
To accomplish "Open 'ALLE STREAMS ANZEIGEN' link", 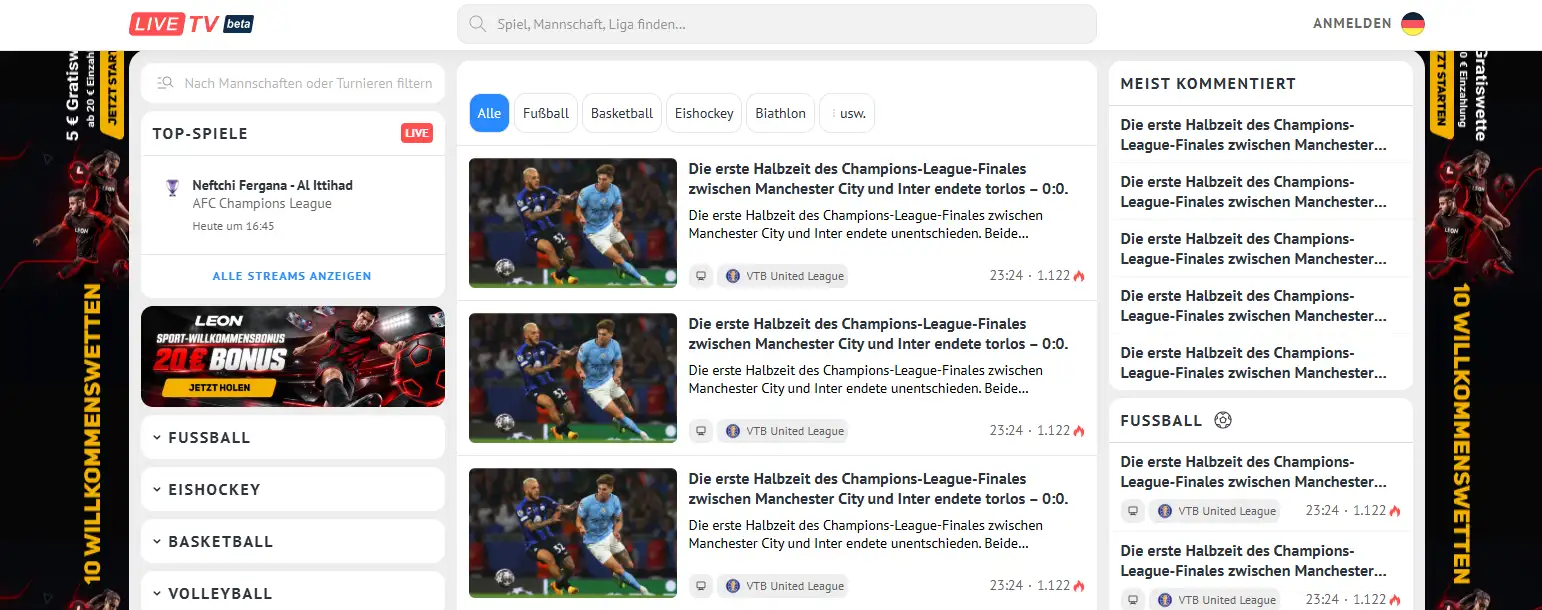I will click(x=292, y=276).
